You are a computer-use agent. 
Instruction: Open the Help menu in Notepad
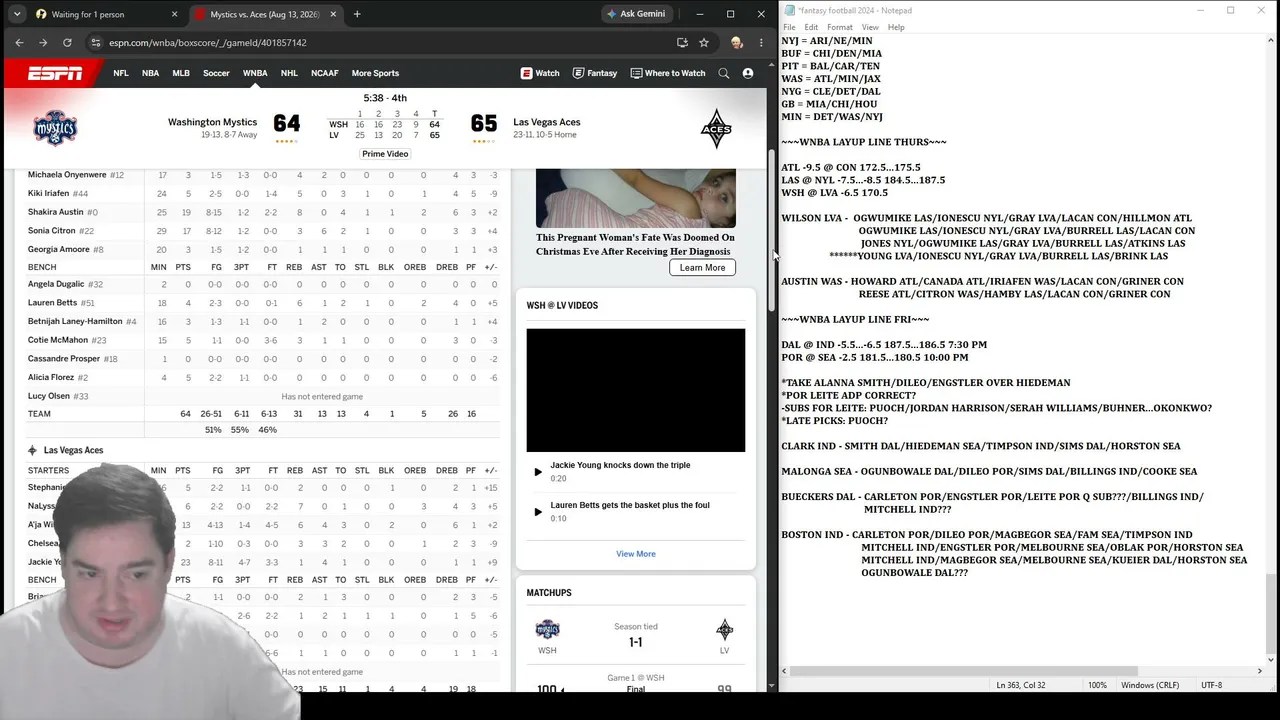(896, 27)
